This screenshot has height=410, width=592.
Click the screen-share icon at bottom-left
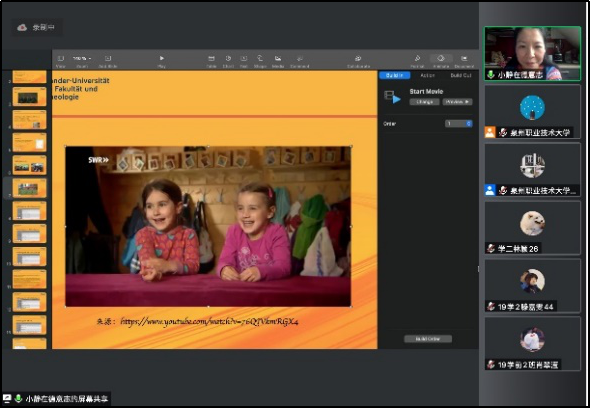click(x=7, y=399)
